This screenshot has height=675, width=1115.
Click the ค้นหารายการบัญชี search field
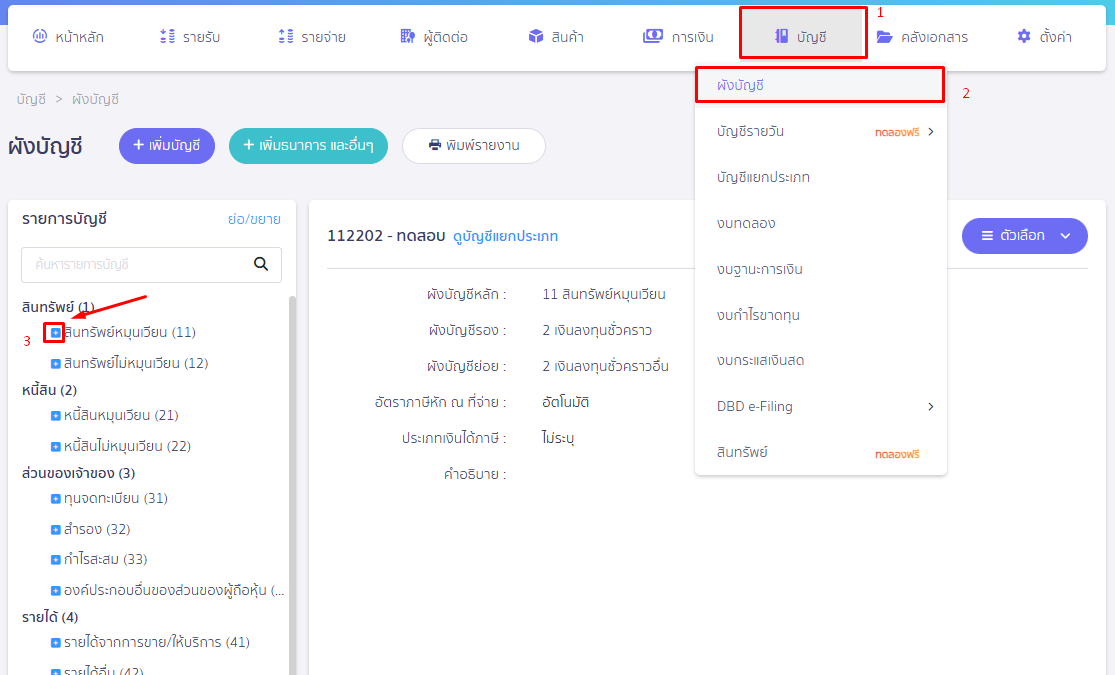coord(135,265)
